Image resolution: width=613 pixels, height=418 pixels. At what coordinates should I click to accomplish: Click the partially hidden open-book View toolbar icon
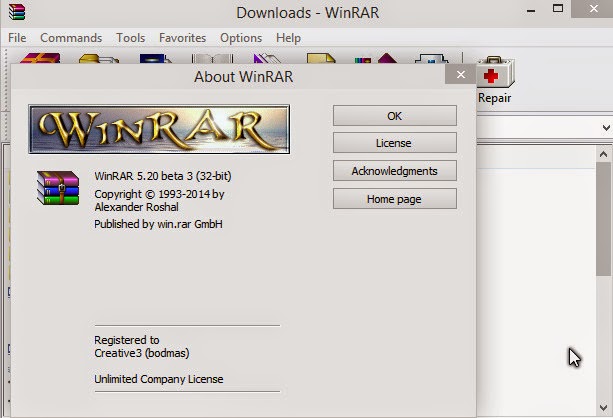tap(212, 59)
